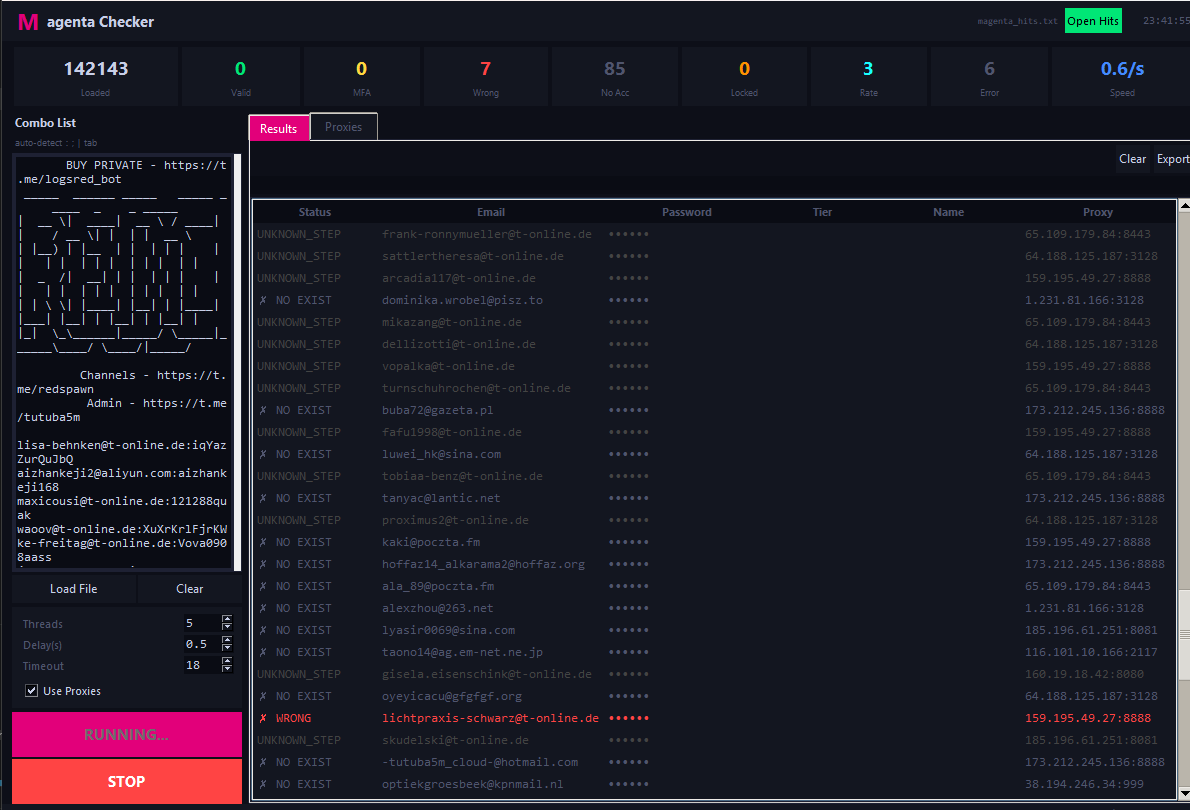Click Load File under the combo list
Screen dimensions: 1190x810
pos(74,589)
